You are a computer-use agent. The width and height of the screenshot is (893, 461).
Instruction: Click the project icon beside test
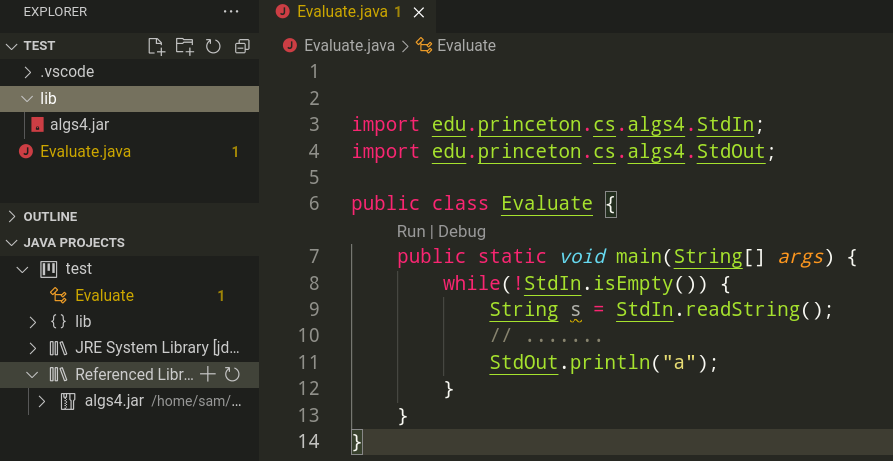pyautogui.click(x=49, y=269)
